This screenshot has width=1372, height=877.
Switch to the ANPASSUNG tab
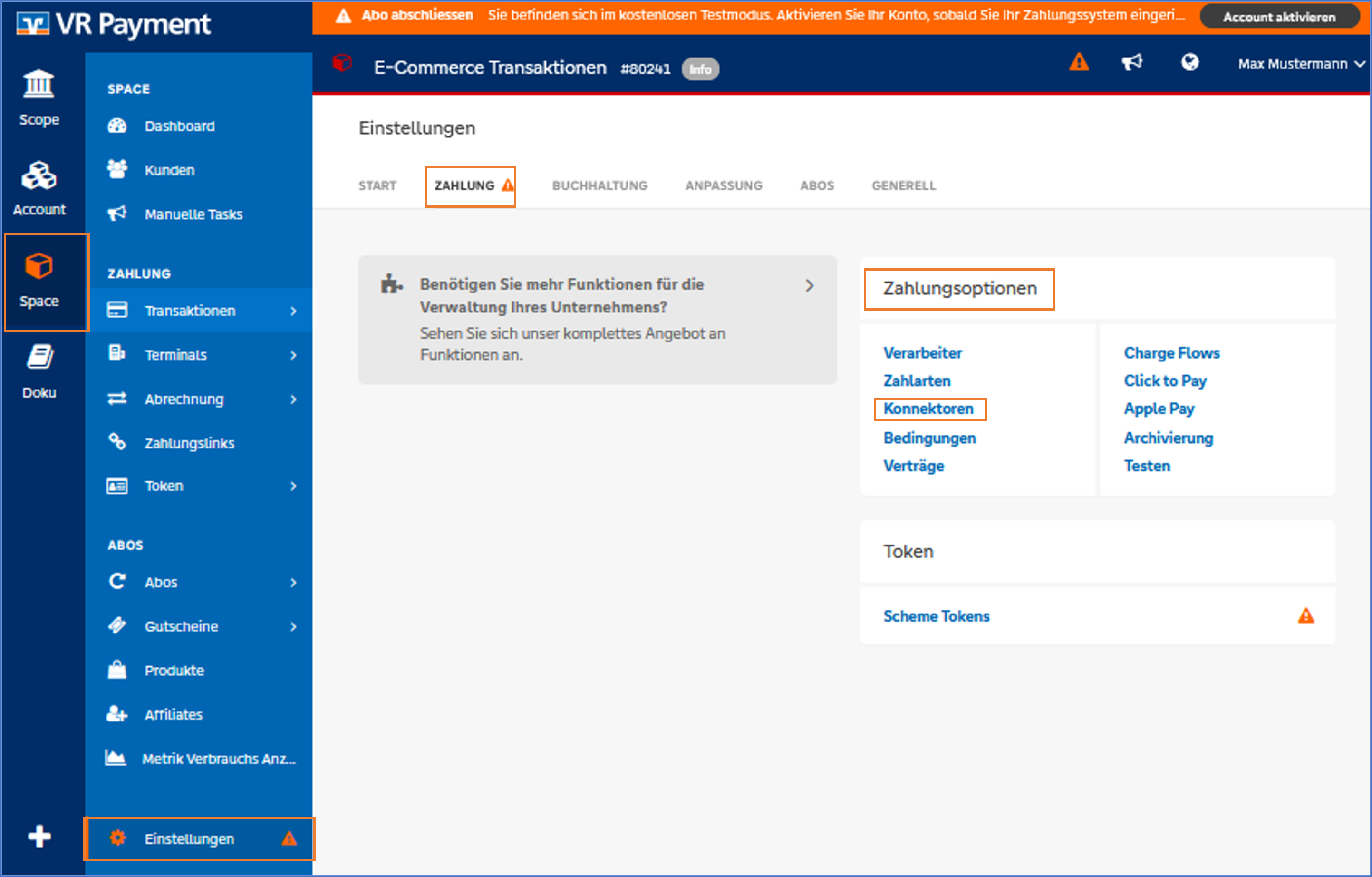(x=724, y=185)
